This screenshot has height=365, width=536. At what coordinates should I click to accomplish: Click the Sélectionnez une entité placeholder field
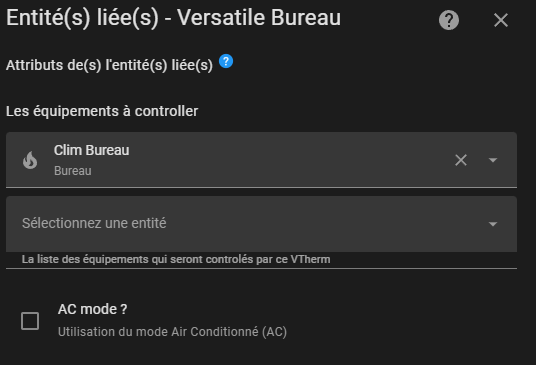pyautogui.click(x=261, y=224)
